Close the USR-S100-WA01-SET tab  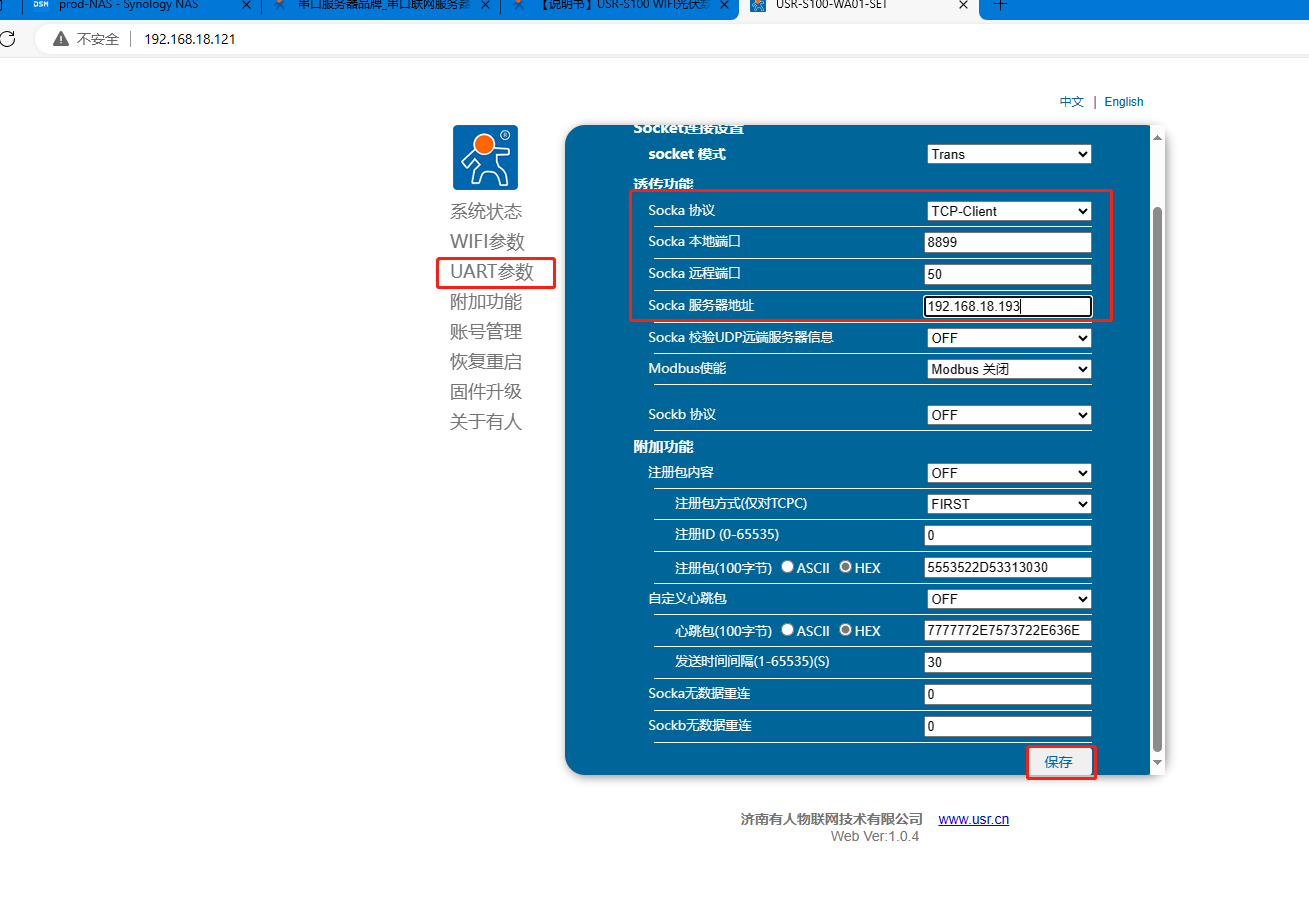(x=964, y=5)
